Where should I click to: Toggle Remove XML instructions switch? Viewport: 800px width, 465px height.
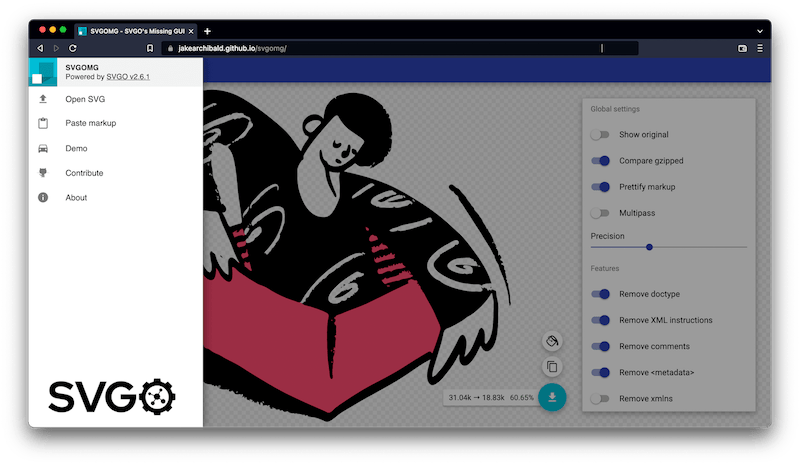pyautogui.click(x=600, y=320)
